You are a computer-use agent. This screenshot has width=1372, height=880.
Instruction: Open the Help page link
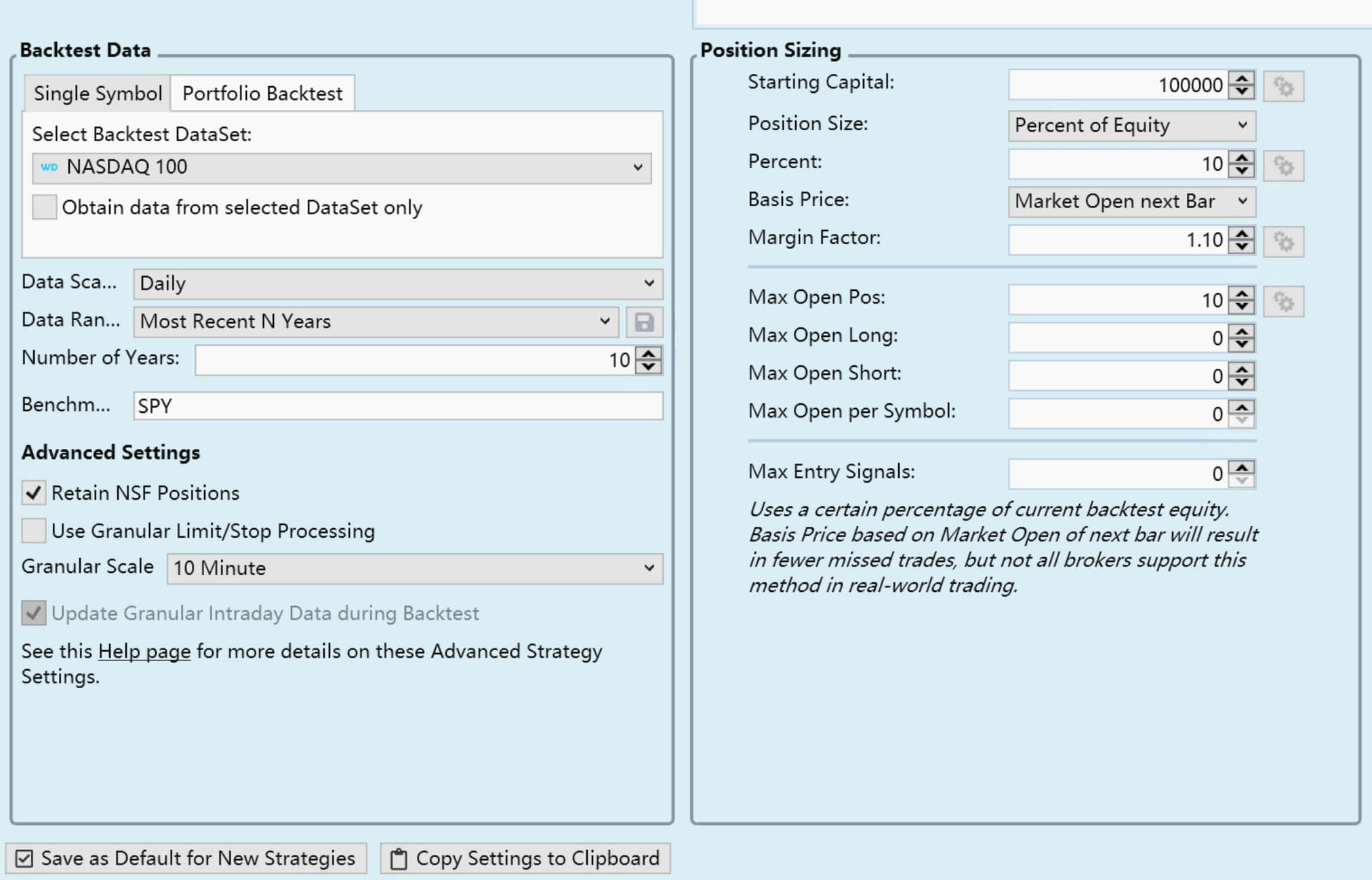(x=144, y=652)
